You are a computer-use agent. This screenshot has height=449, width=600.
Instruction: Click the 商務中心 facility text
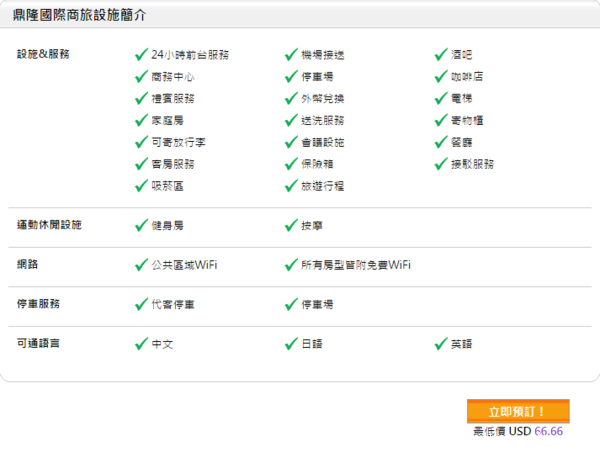pos(172,76)
